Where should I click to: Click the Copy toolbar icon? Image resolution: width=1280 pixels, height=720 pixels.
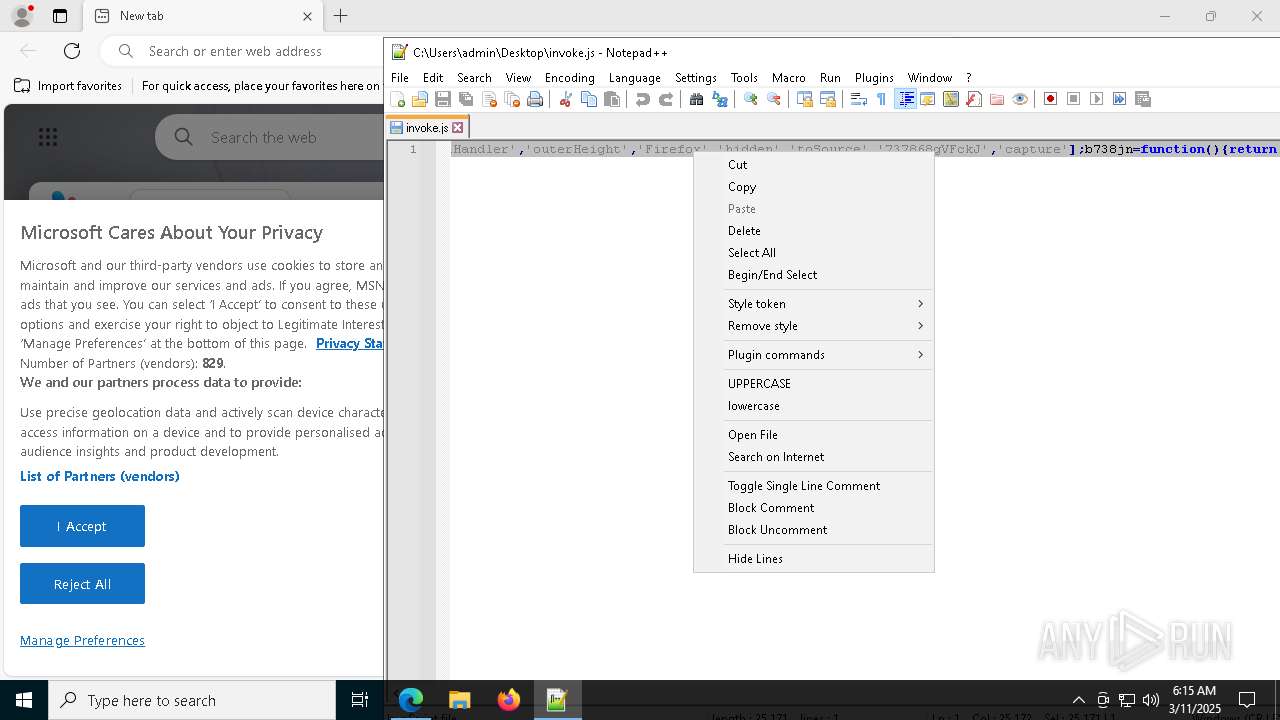click(589, 99)
